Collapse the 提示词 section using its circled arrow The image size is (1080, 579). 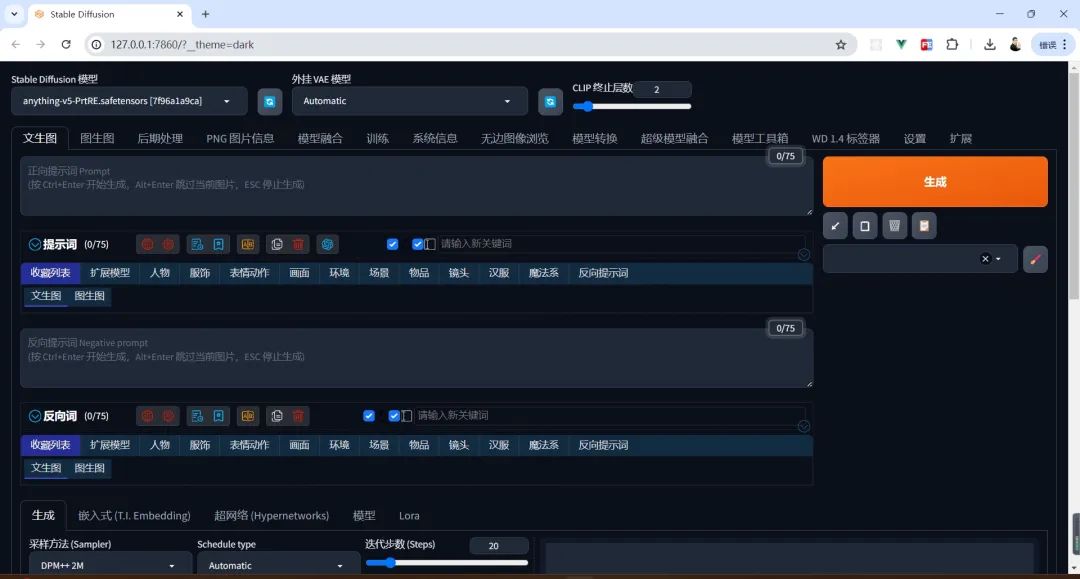pyautogui.click(x=34, y=244)
